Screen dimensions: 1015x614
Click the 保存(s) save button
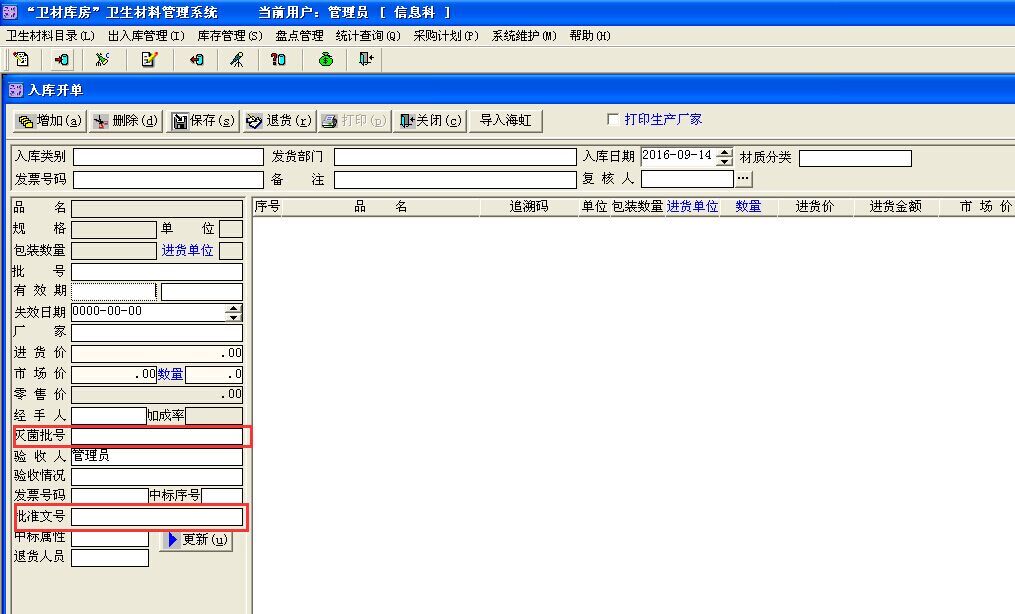203,121
